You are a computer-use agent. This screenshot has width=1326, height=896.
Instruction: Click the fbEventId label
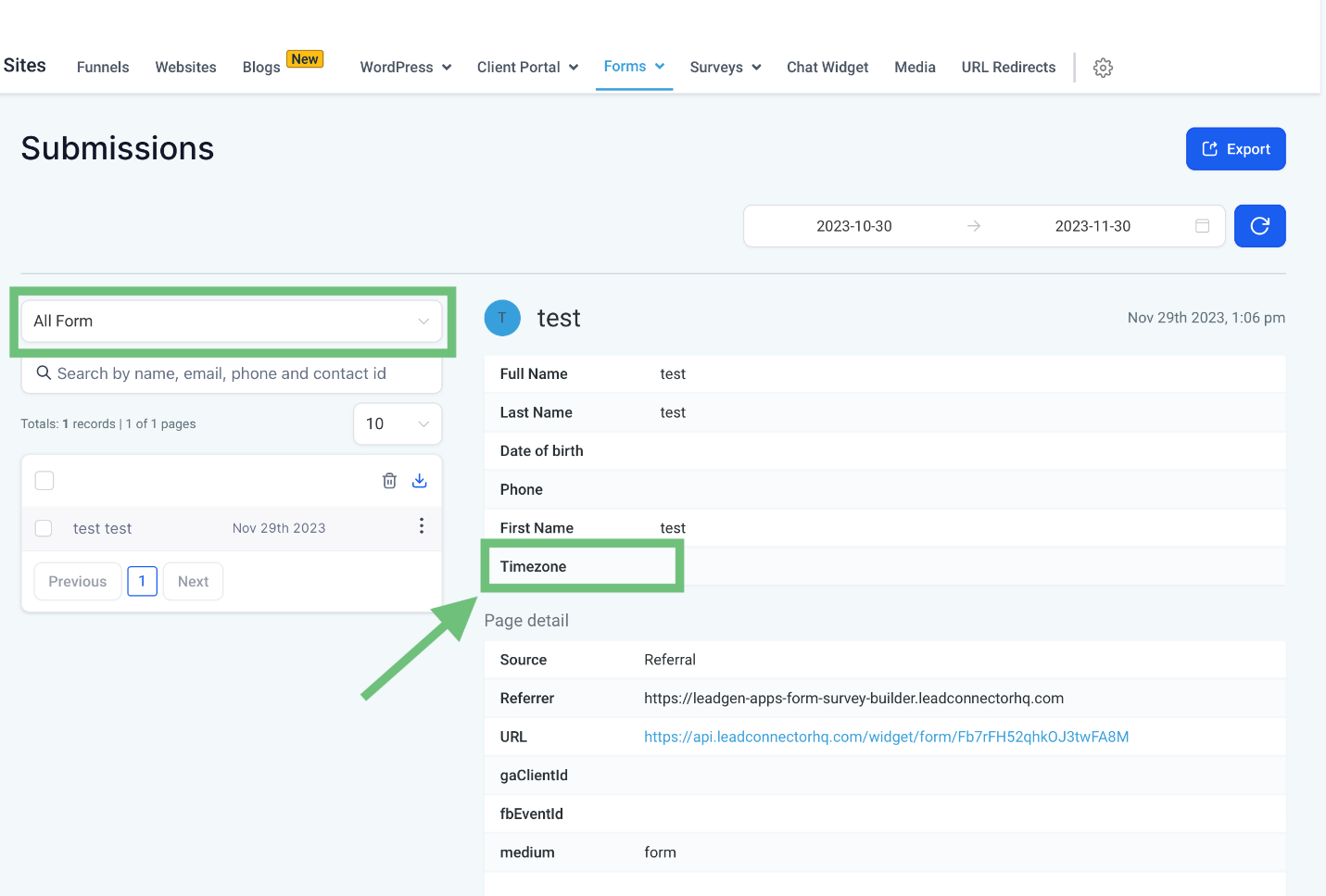pos(532,814)
